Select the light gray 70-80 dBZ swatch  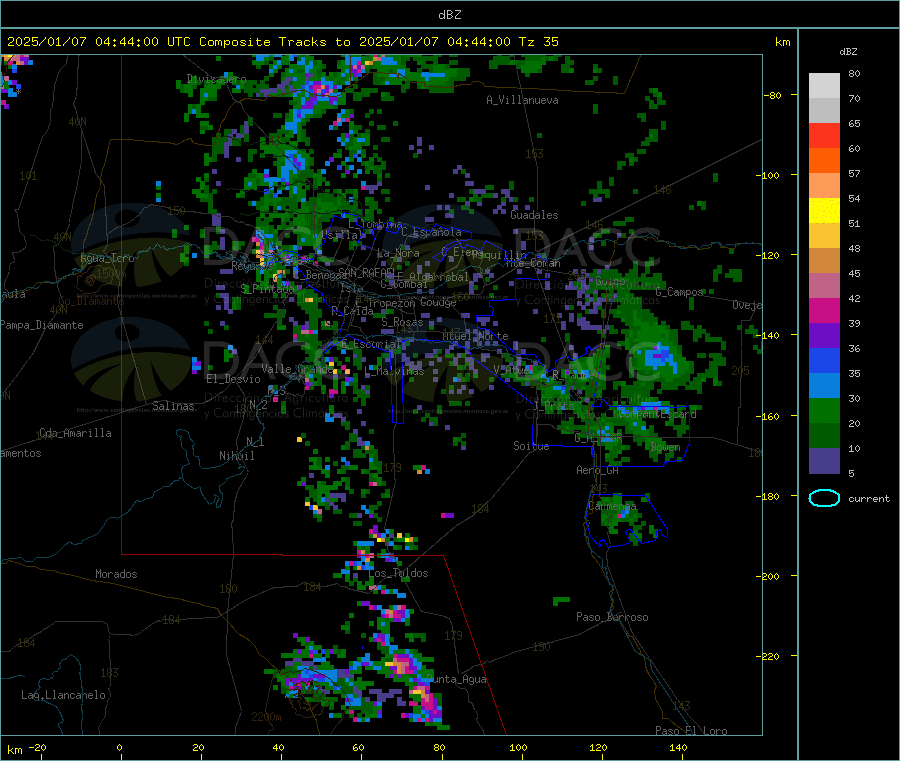point(824,86)
